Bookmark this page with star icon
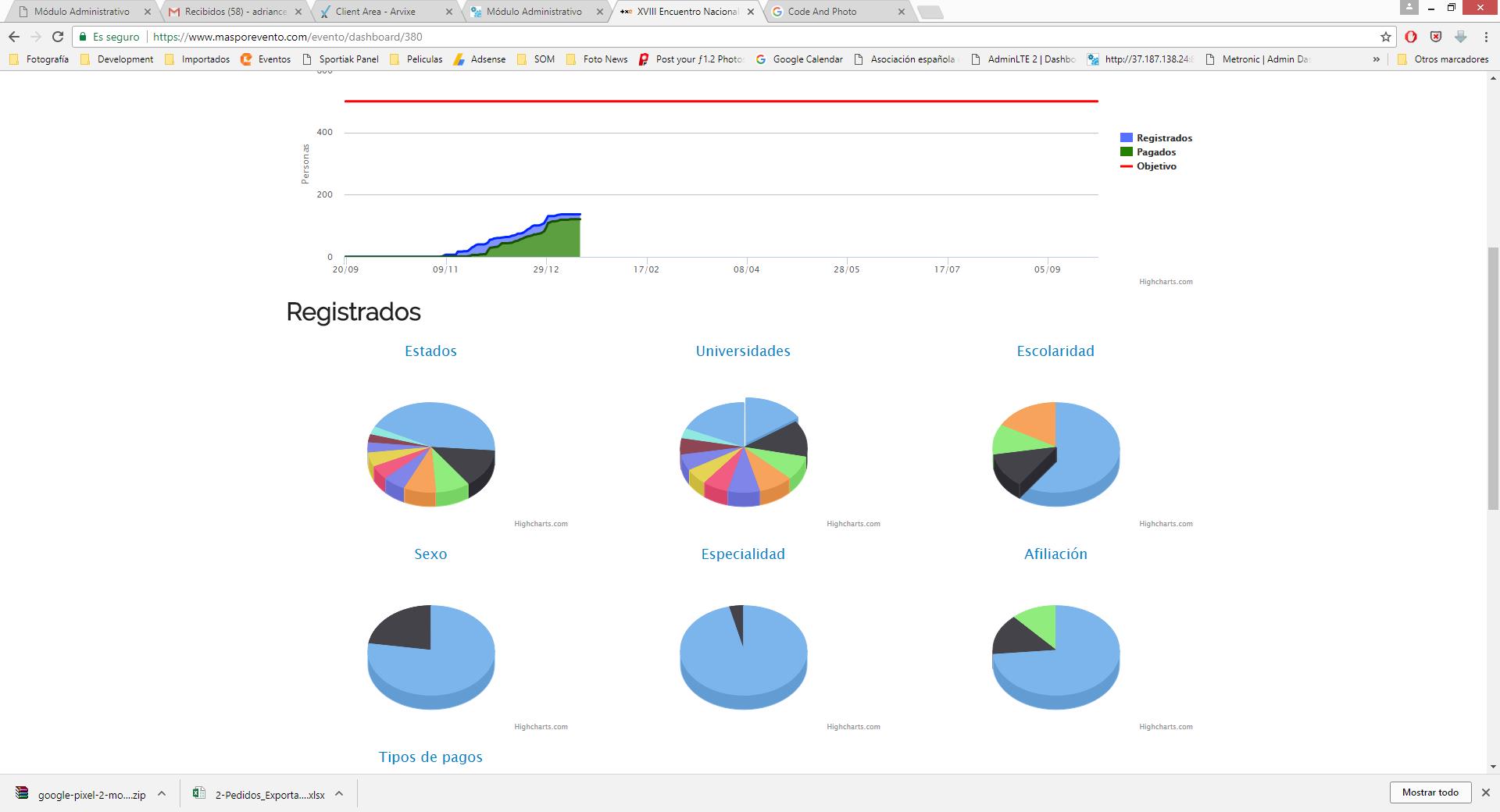 point(1385,37)
